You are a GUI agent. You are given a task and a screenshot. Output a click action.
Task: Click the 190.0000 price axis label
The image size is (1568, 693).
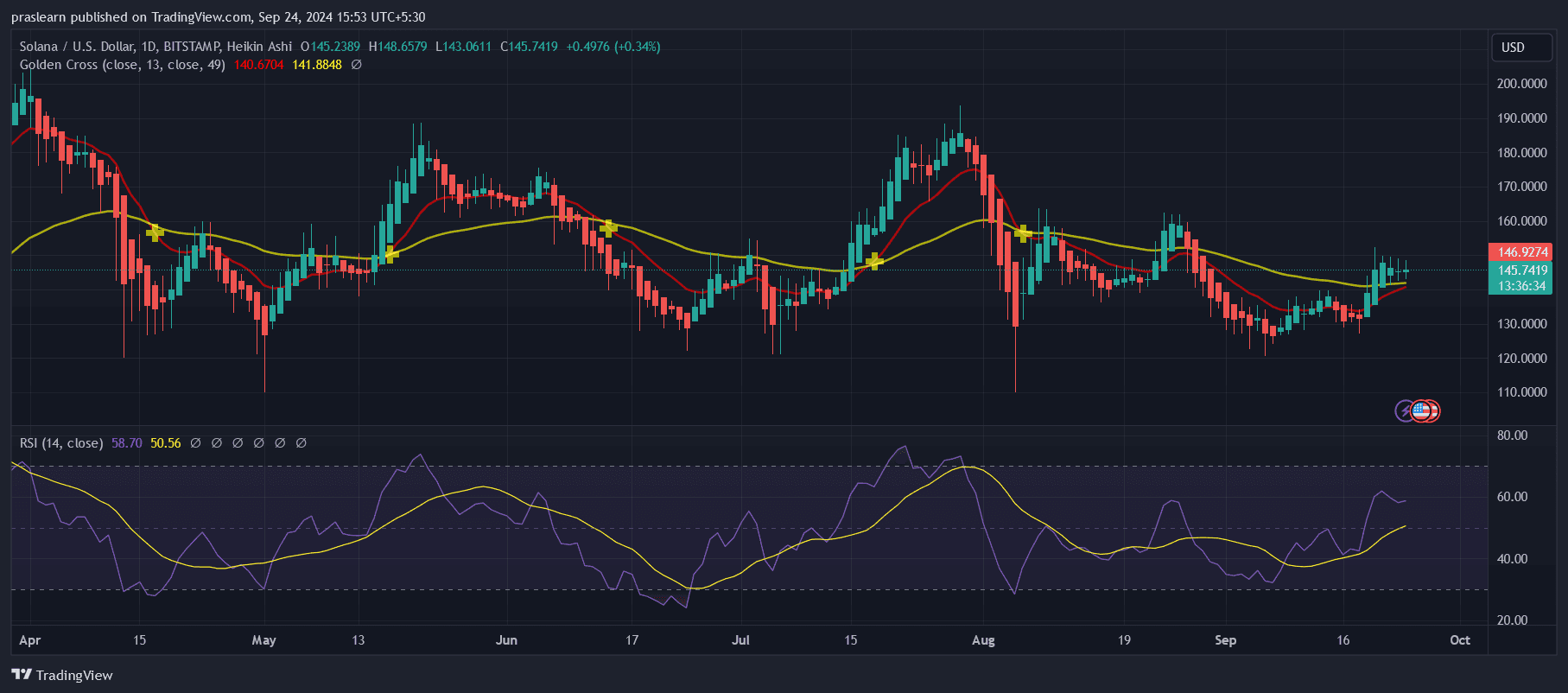(1521, 118)
